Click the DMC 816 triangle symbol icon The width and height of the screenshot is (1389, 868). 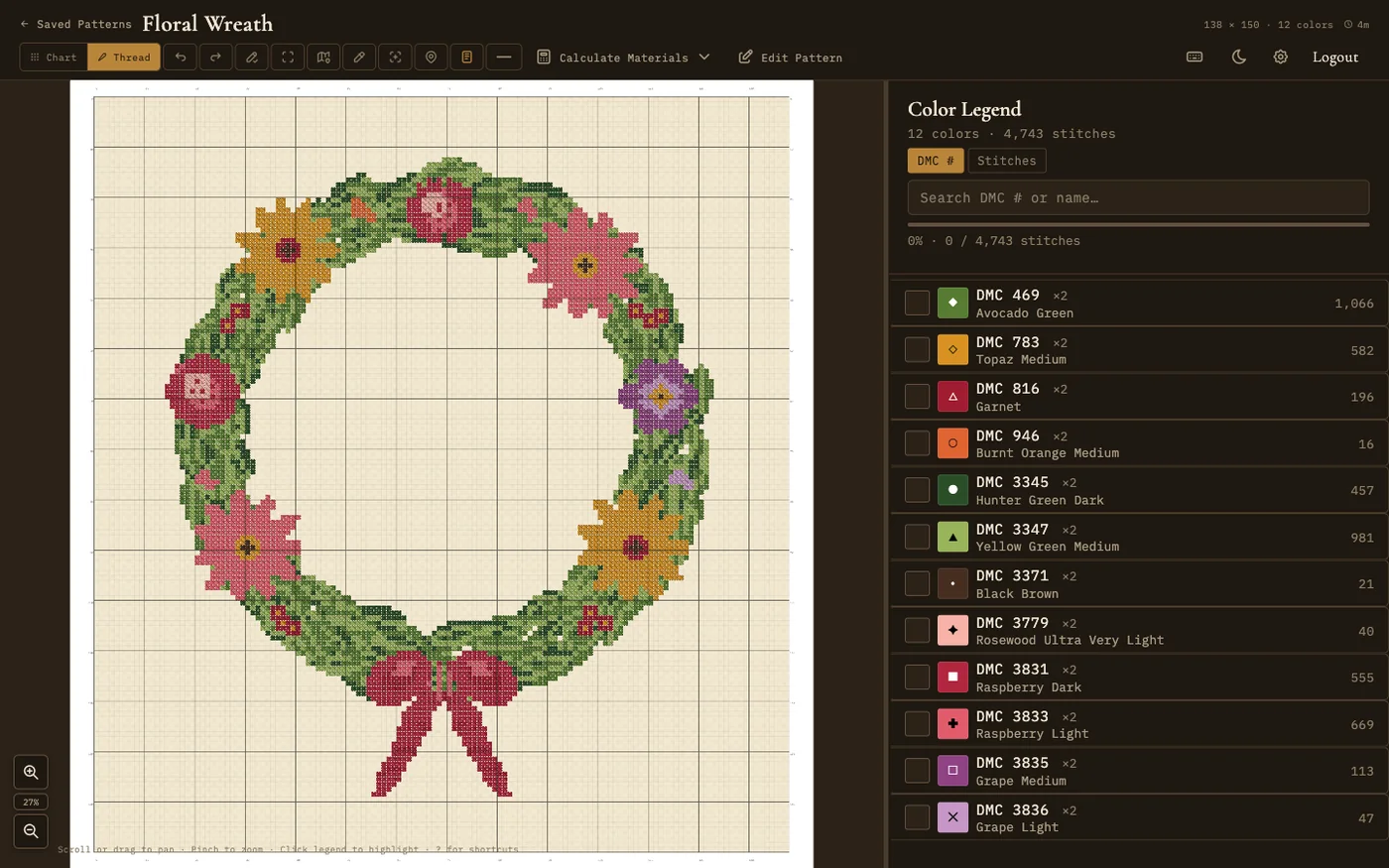(952, 396)
